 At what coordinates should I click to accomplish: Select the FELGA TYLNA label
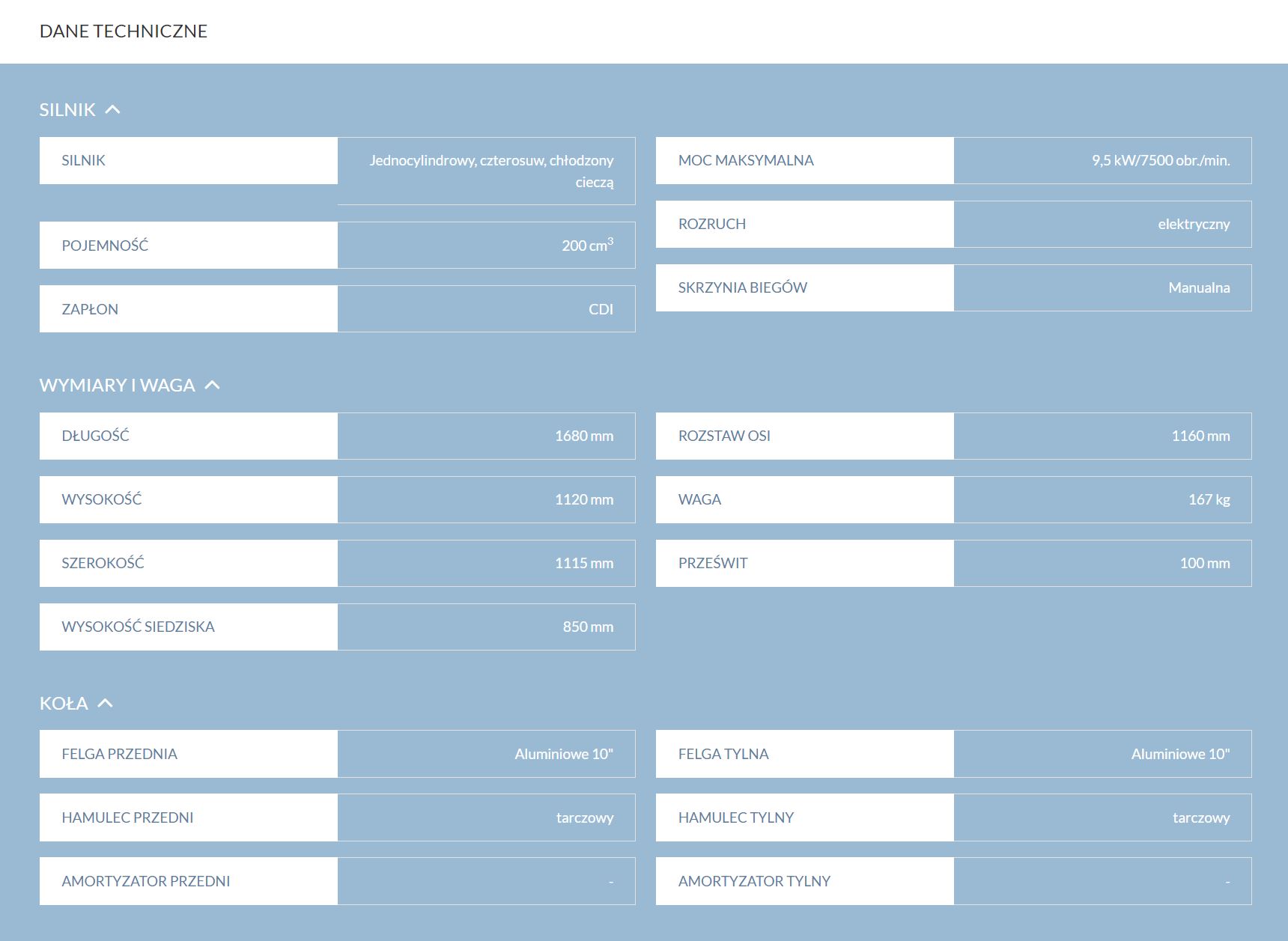(805, 754)
